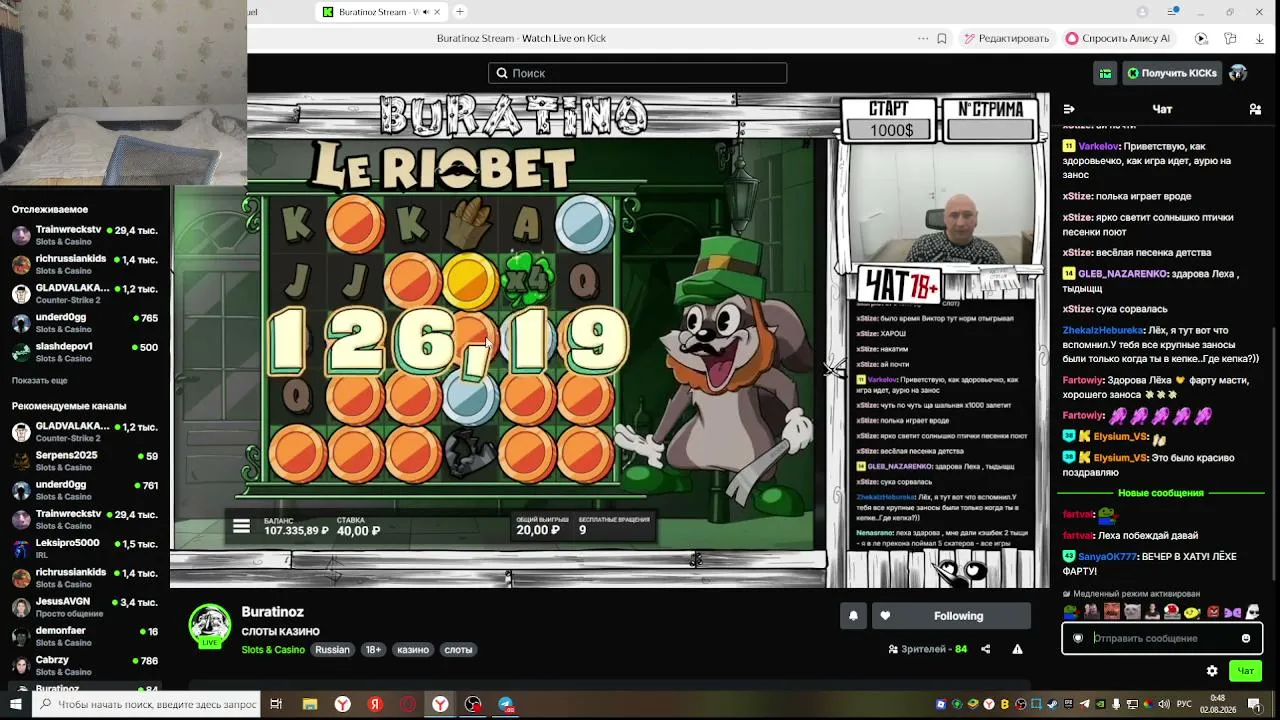Screen dimensions: 1280x720
Task: Toggle the Following button
Action: (951, 616)
